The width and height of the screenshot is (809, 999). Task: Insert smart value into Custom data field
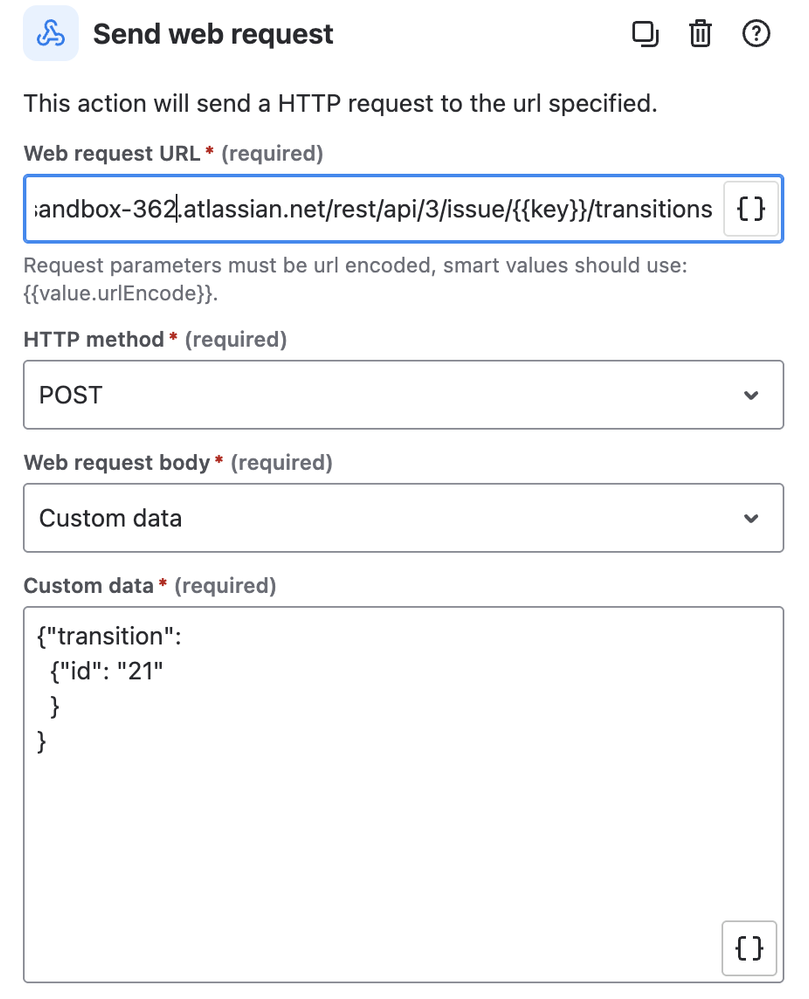pyautogui.click(x=749, y=948)
